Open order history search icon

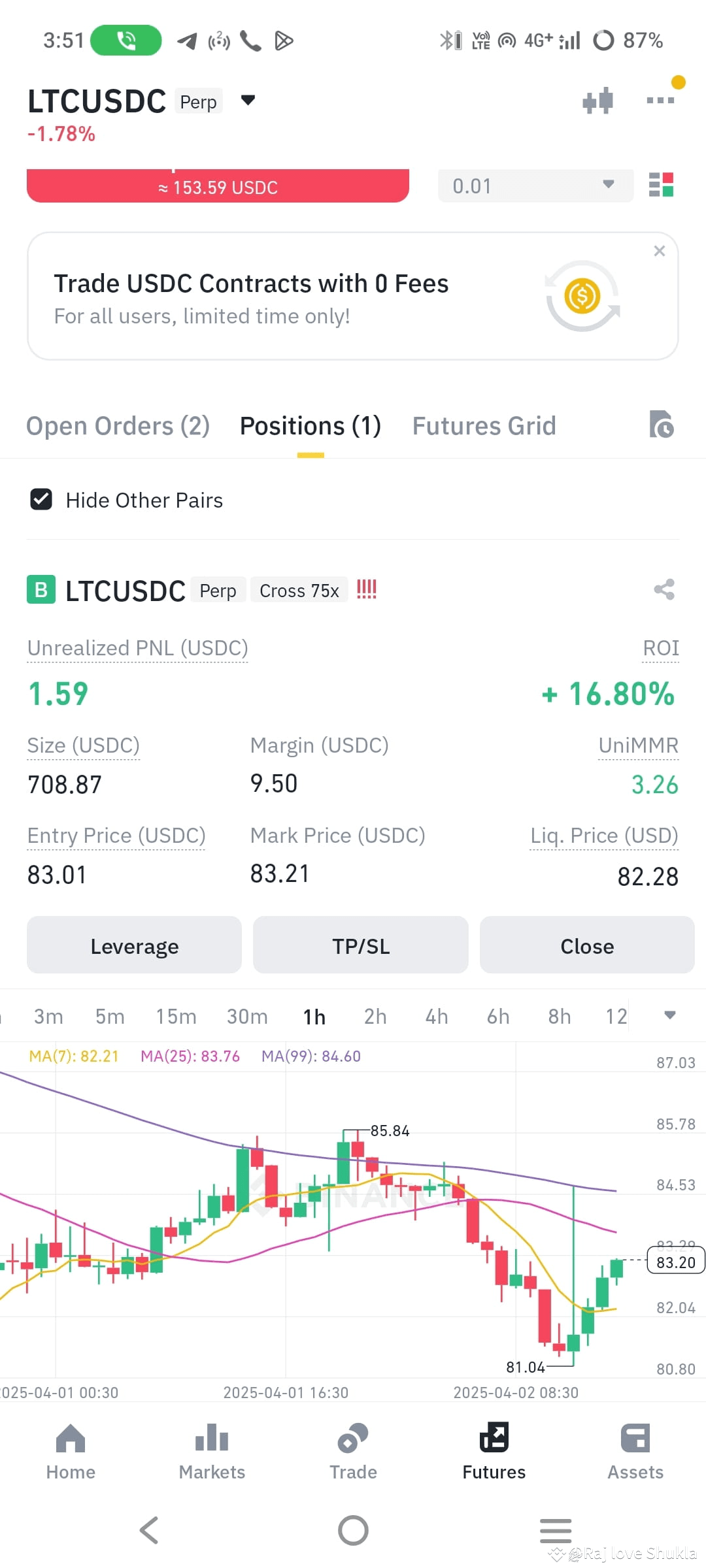coord(662,425)
